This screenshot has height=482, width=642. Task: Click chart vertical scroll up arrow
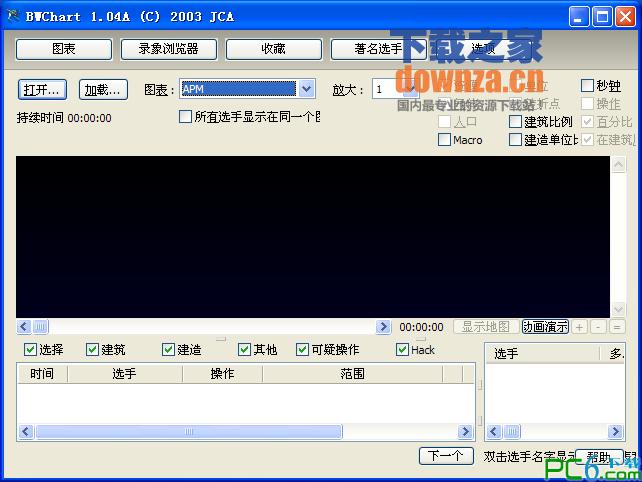618,165
